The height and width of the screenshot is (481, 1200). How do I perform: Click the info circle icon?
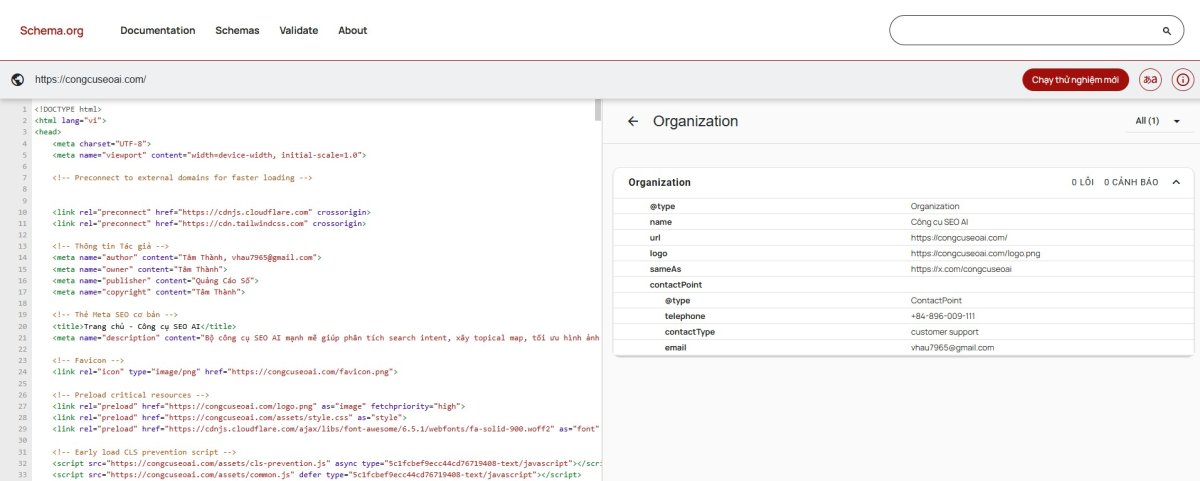point(1183,80)
